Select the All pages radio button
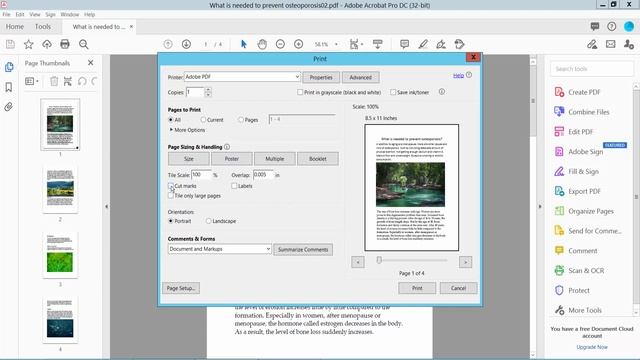 [x=171, y=120]
